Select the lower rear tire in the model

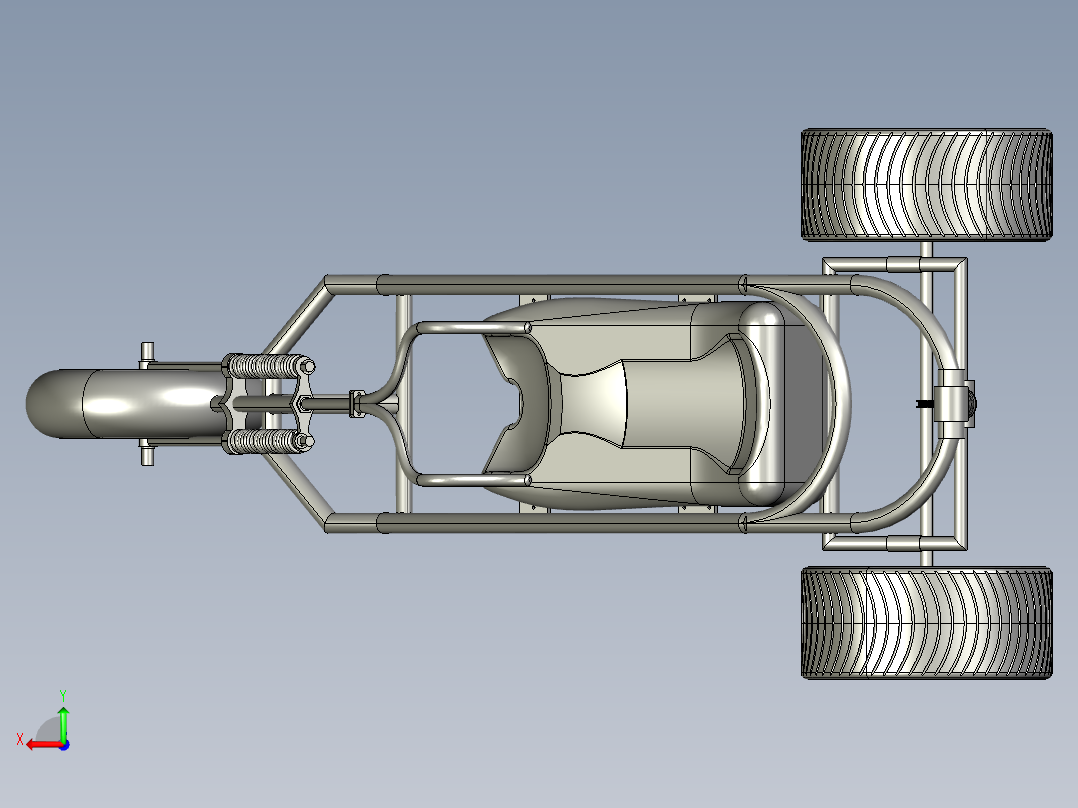click(x=927, y=623)
